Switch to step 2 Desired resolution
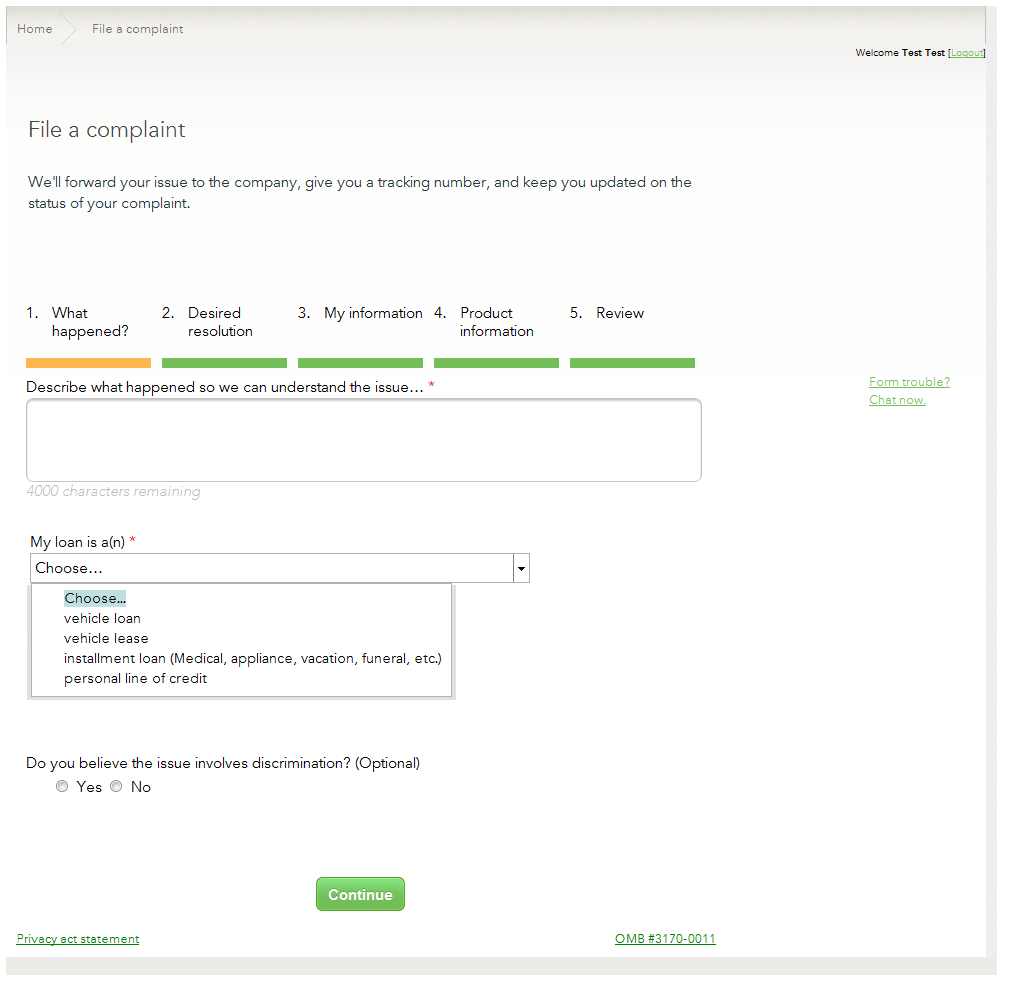The width and height of the screenshot is (1012, 1000). 220,322
